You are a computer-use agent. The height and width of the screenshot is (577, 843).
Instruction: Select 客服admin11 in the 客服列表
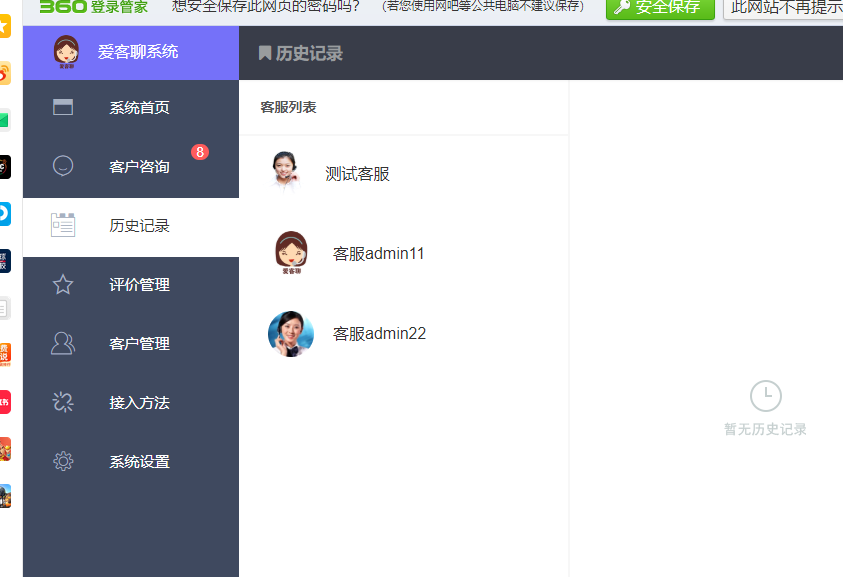pos(378,253)
